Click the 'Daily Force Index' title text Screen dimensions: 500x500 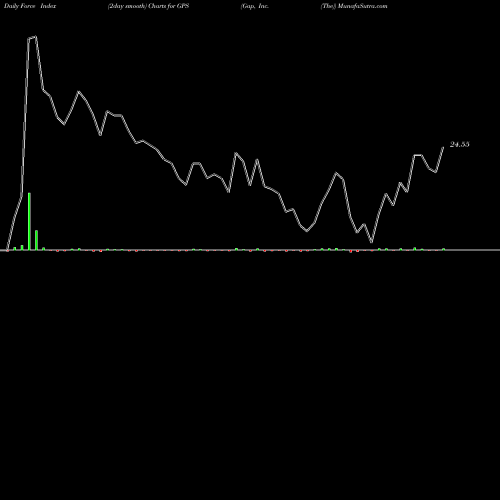pos(30,6)
